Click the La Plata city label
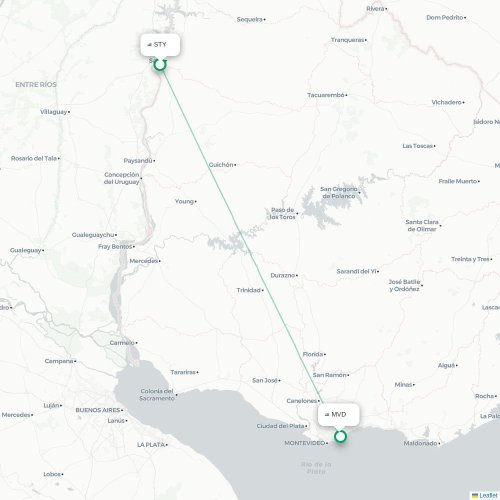The width and height of the screenshot is (500, 500). click(151, 445)
